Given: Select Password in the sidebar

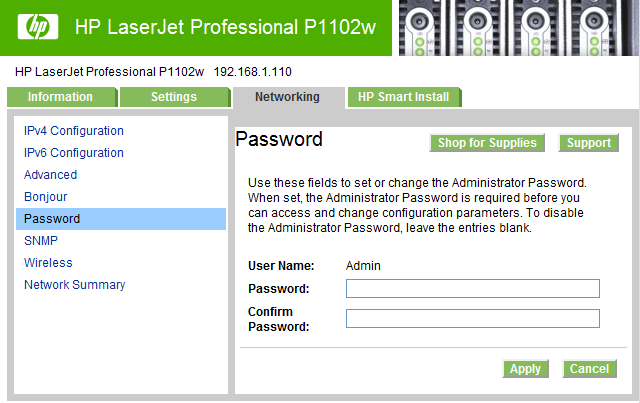Looking at the screenshot, I should [121, 219].
